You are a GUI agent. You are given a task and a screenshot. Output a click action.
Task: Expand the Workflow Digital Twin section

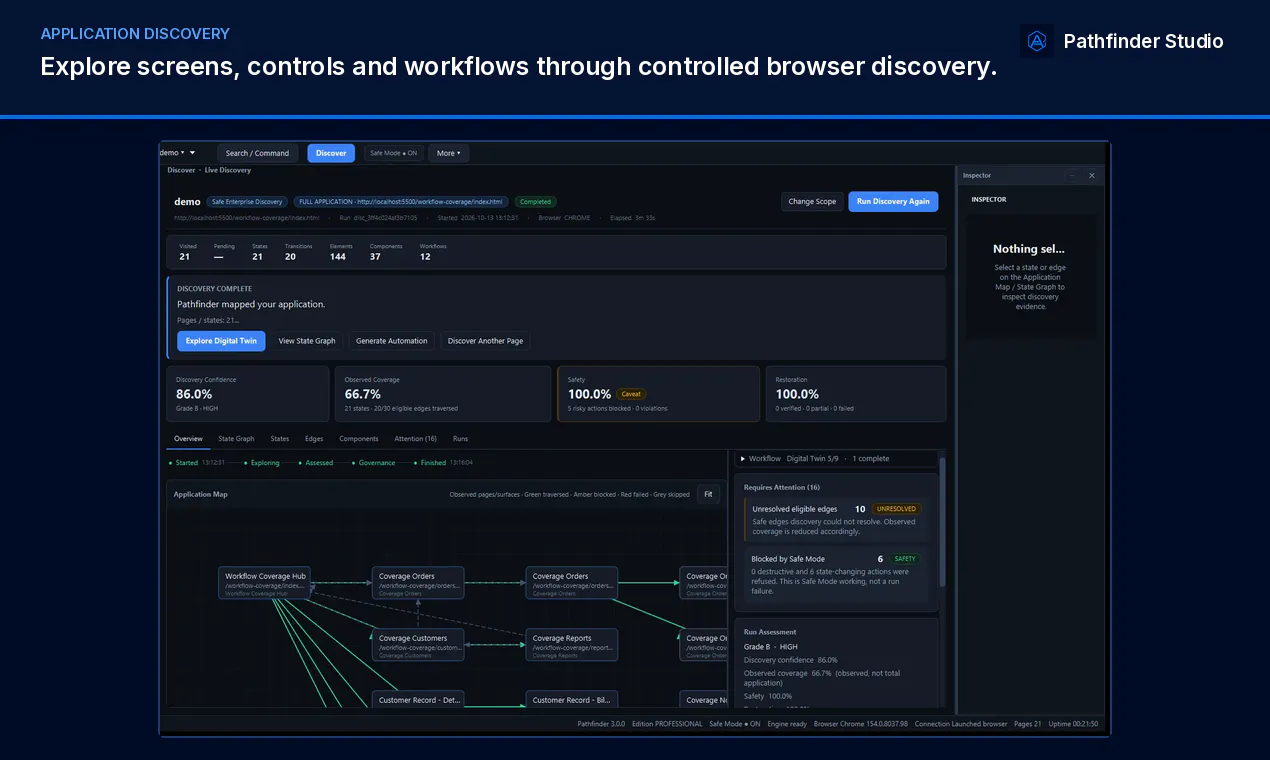836,458
